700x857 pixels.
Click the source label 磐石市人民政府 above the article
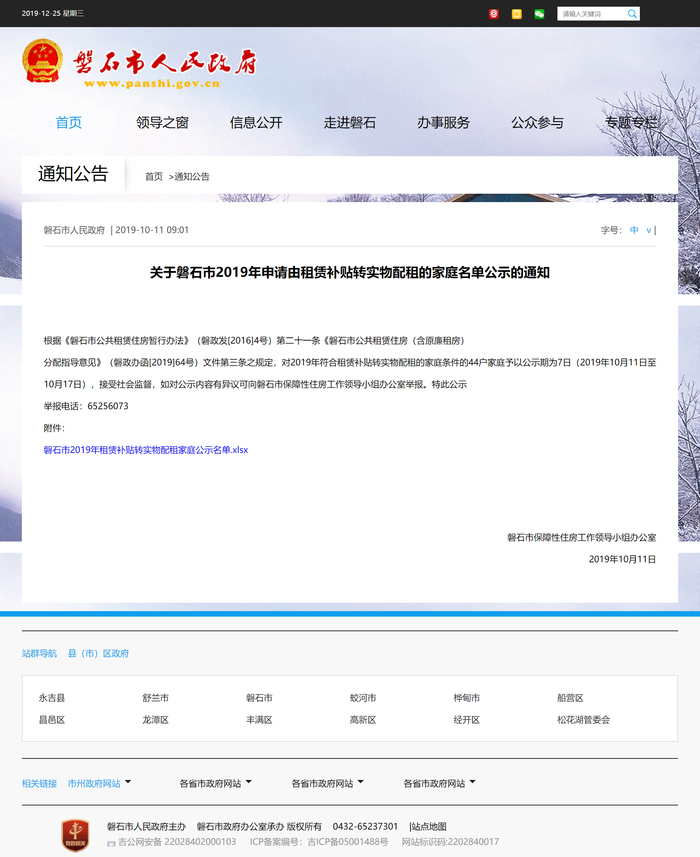(x=74, y=230)
